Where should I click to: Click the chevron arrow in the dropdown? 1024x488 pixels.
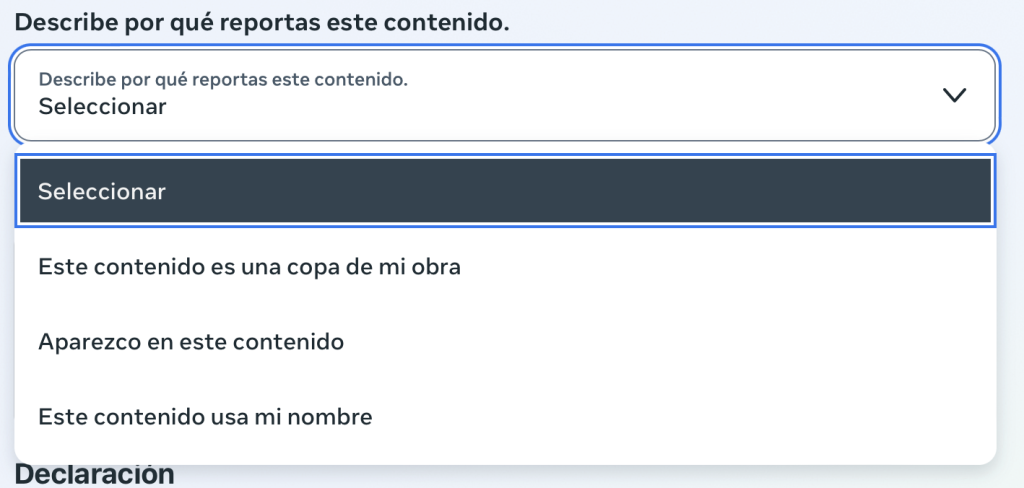955,95
